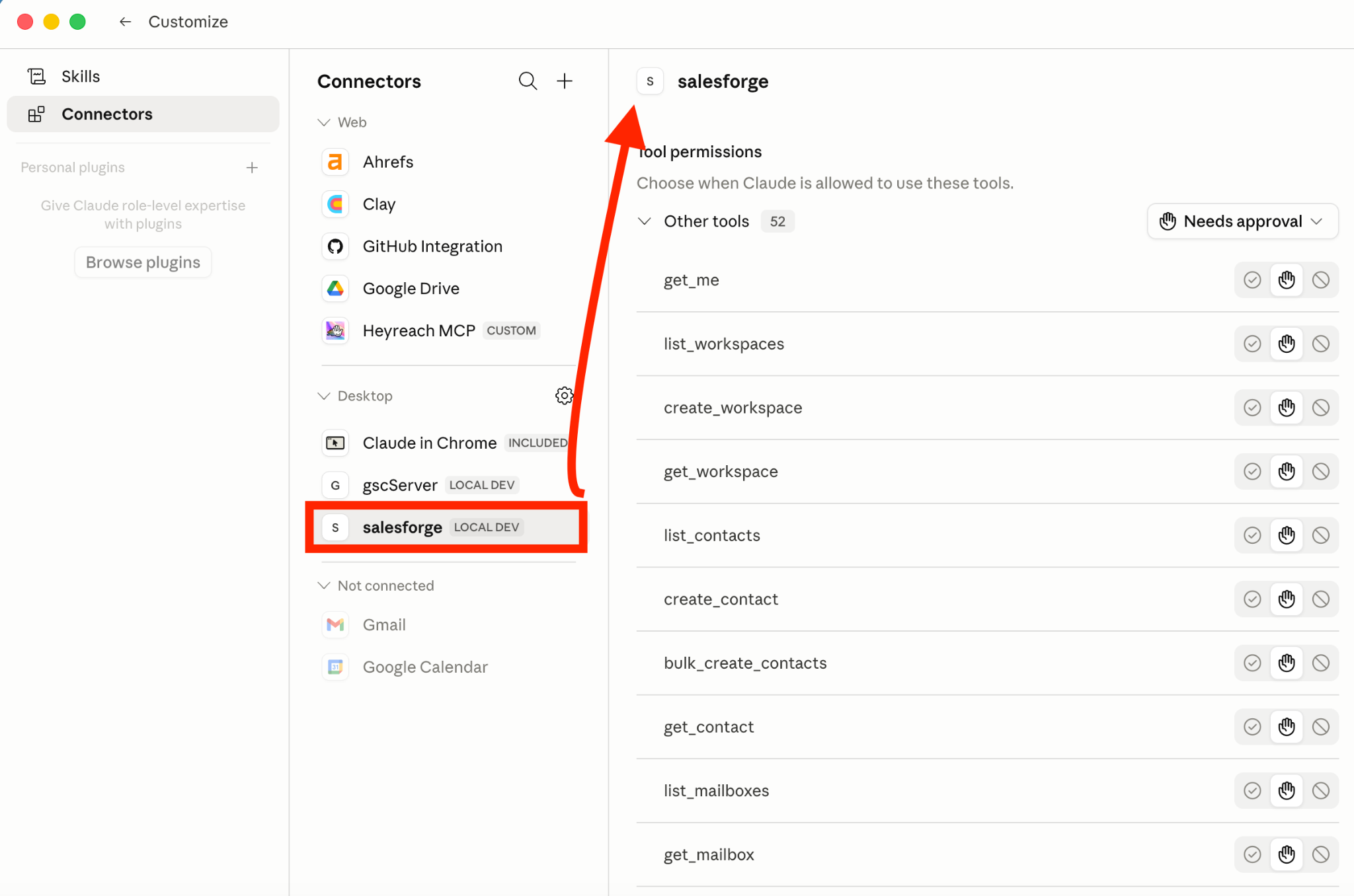1354x896 pixels.
Task: Collapse the Web connectors group
Action: (x=324, y=122)
